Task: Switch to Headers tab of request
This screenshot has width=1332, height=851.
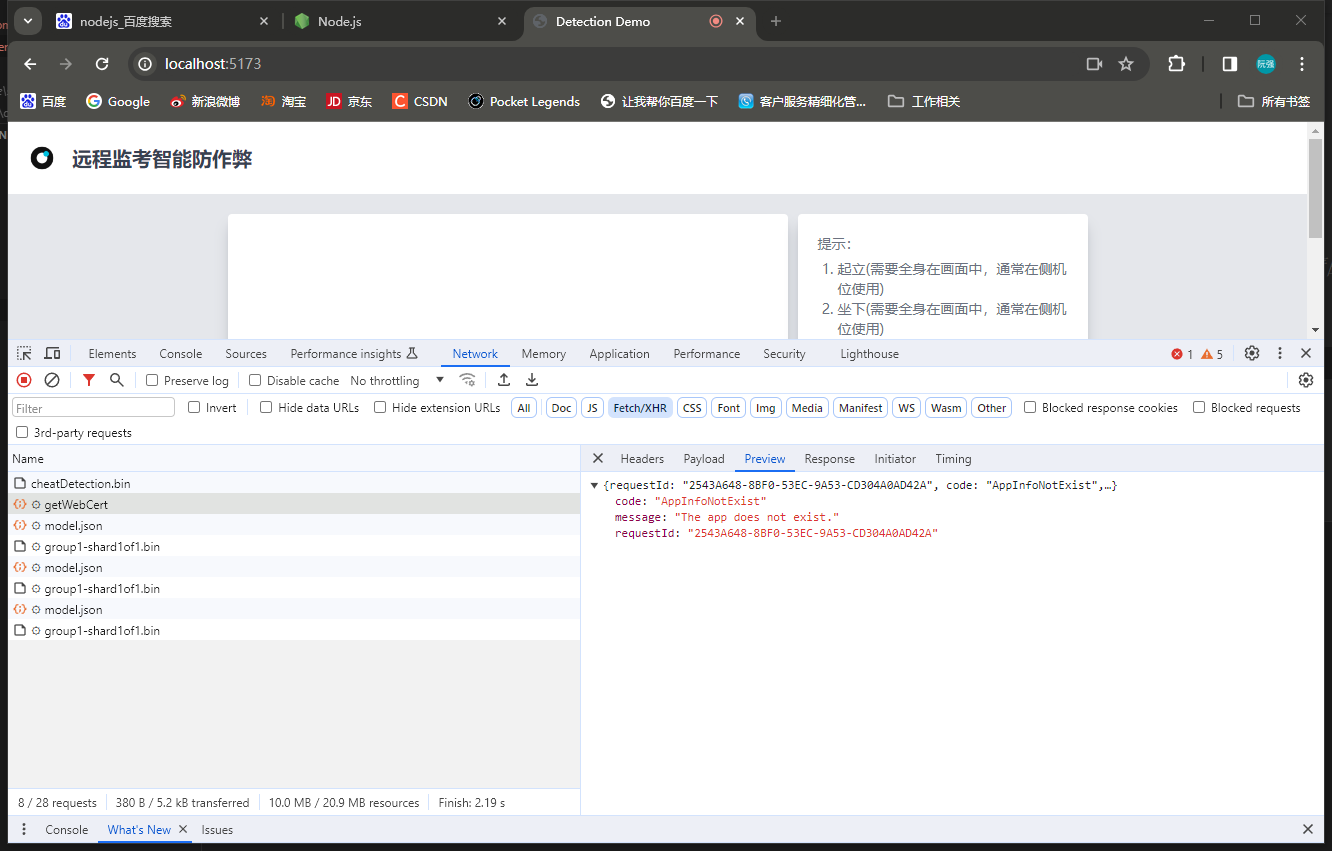Action: point(642,458)
